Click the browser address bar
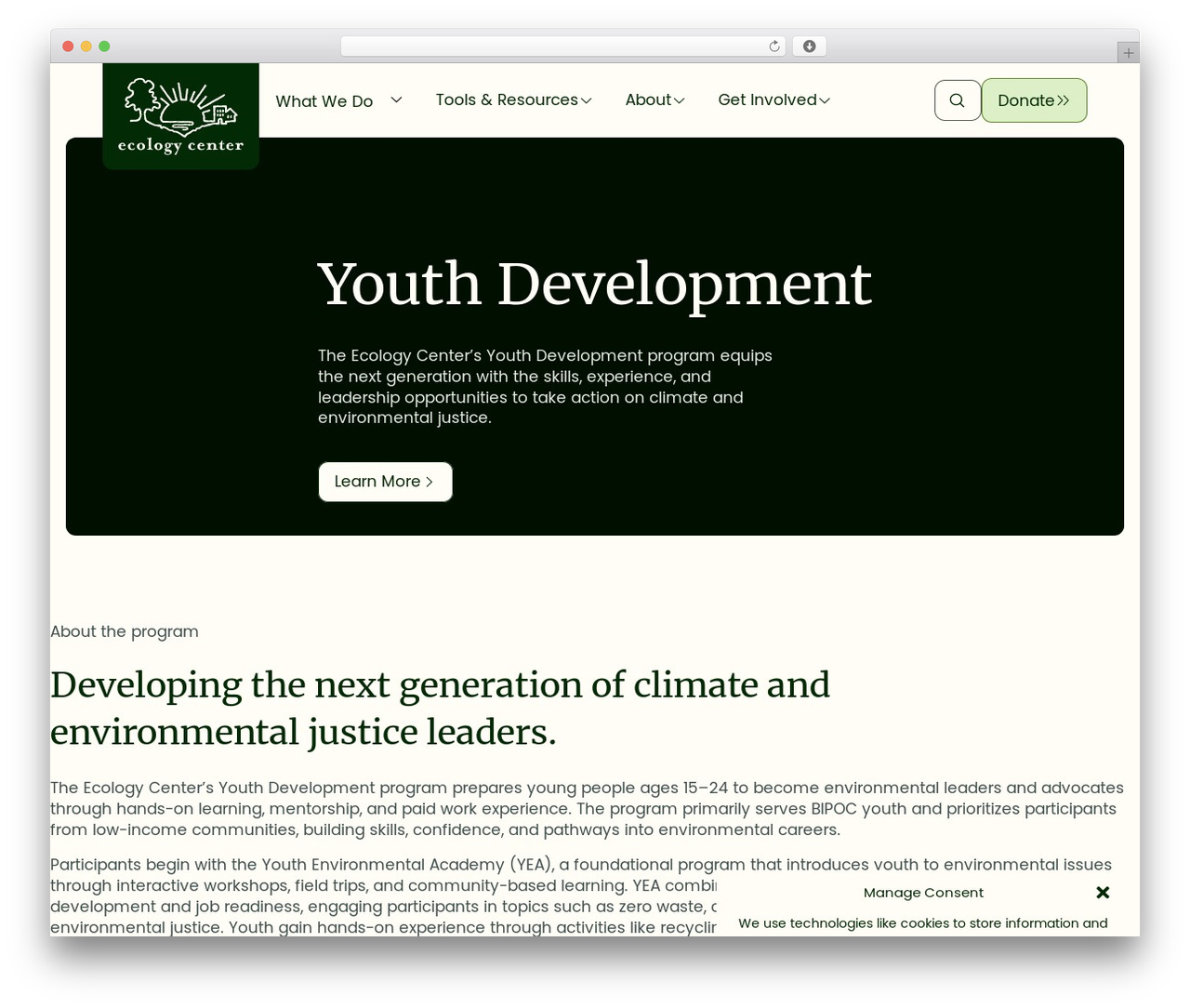1190x1008 pixels. (562, 46)
